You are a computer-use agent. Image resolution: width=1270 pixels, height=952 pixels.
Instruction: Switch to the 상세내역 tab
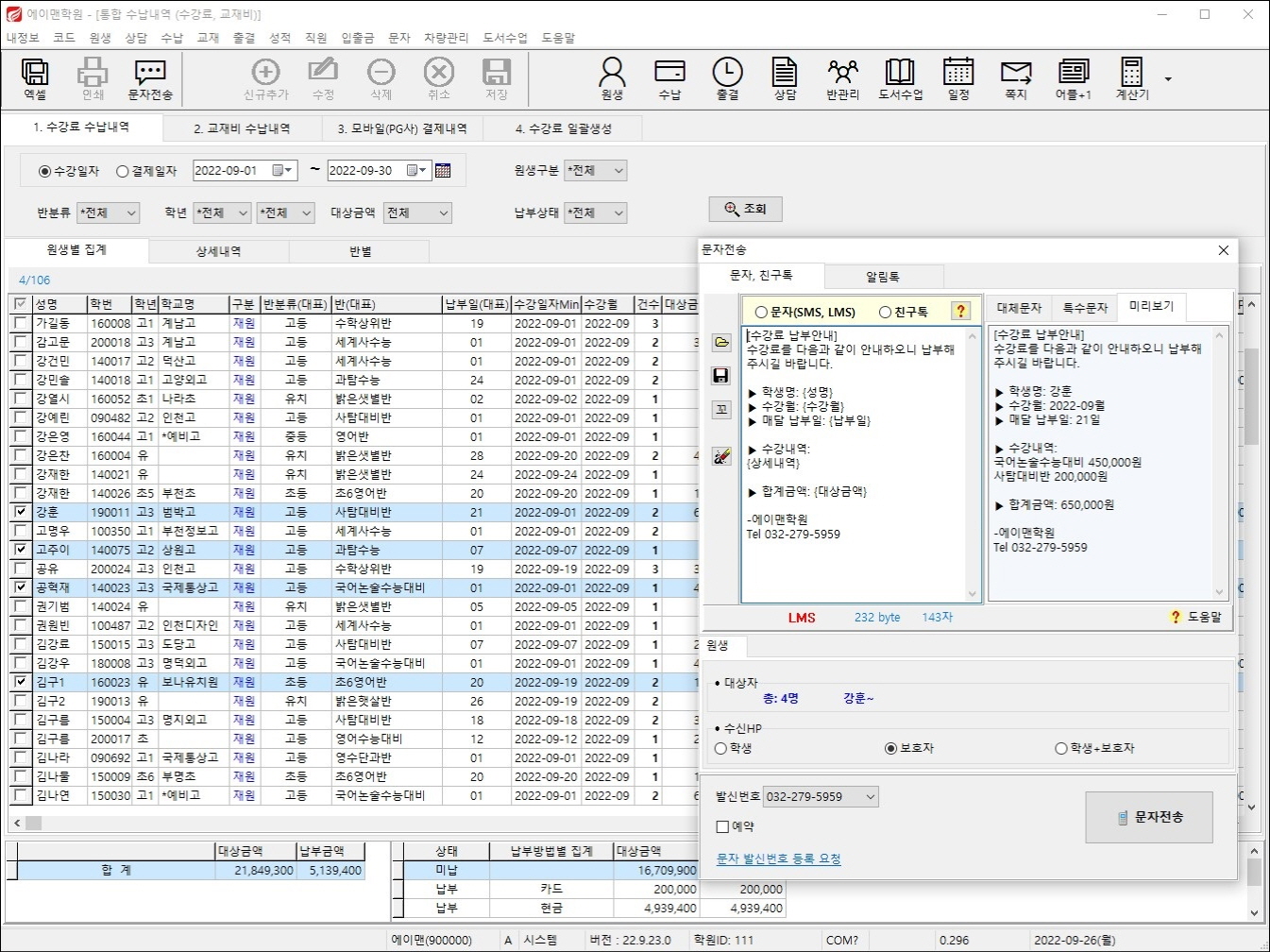pos(218,251)
